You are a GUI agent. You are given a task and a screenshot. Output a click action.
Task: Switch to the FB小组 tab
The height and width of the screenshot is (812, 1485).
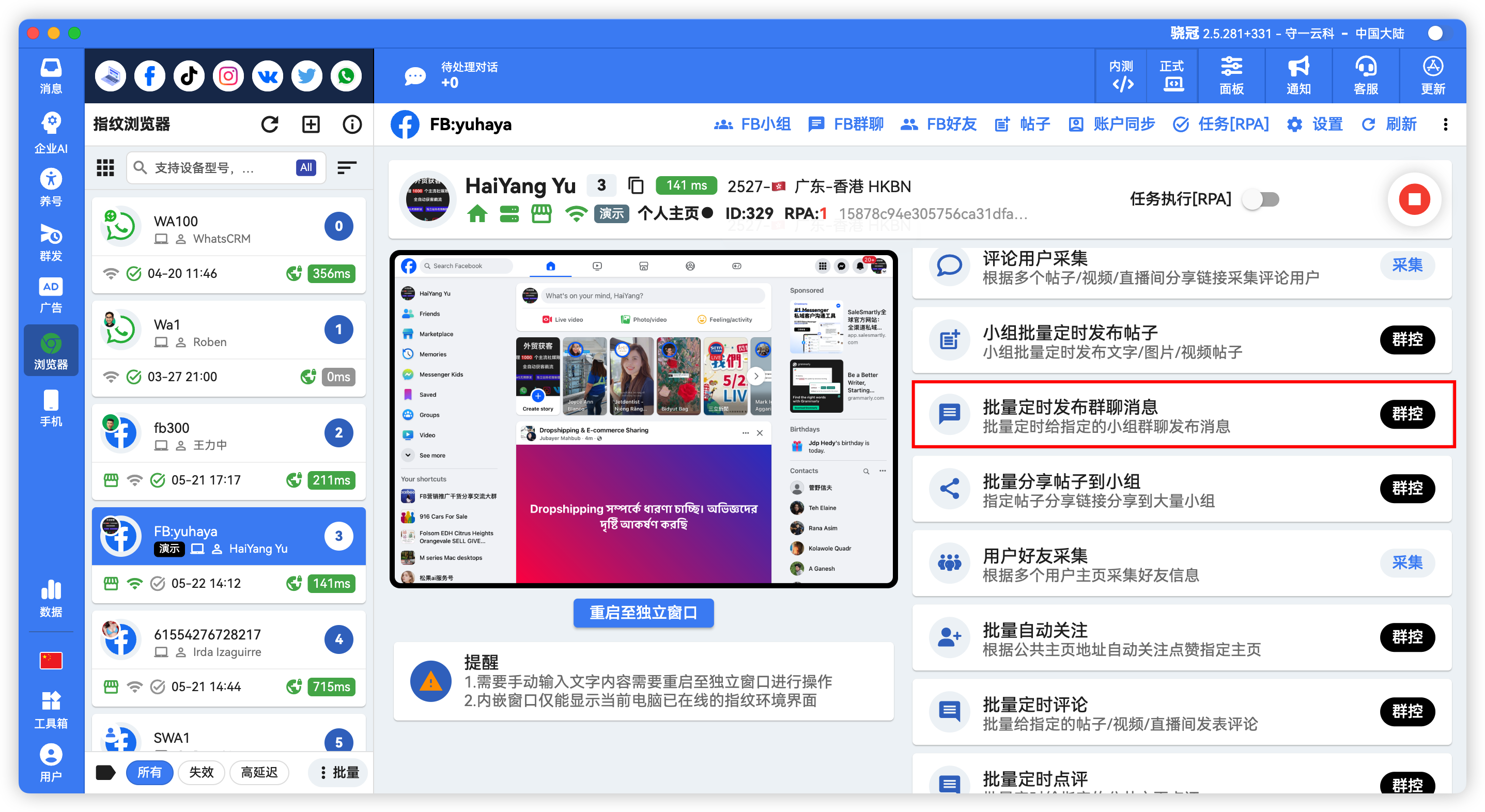(753, 124)
